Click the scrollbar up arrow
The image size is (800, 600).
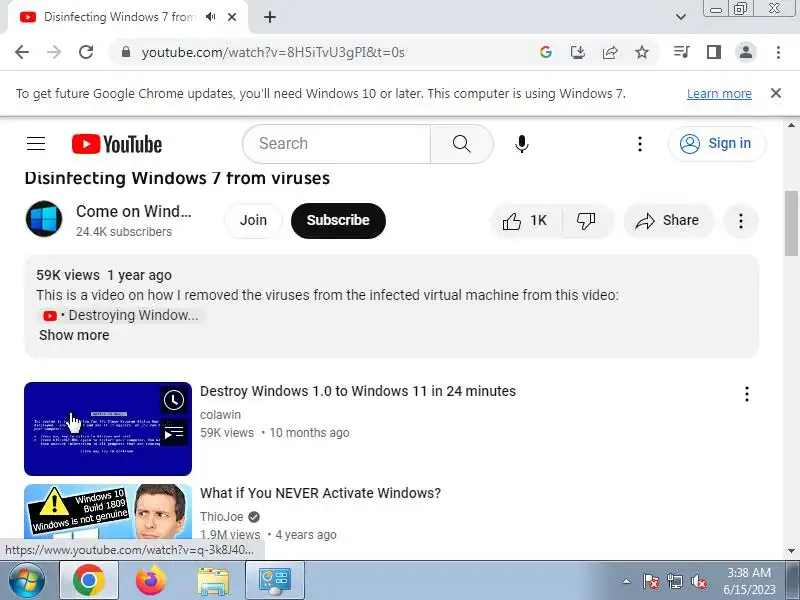click(x=791, y=125)
